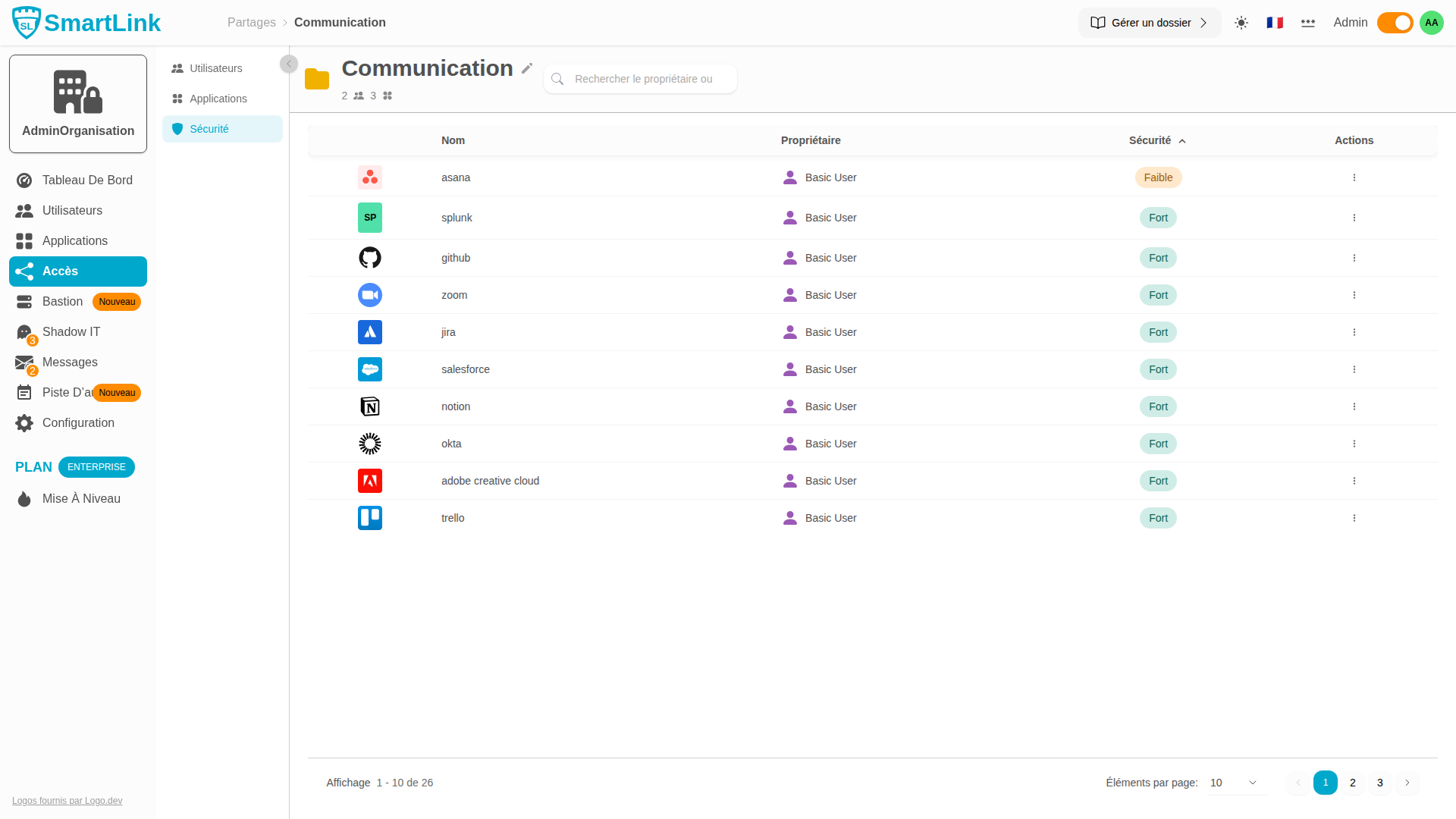Open Bastion in the sidebar menu
This screenshot has width=1456, height=819.
coord(63,302)
